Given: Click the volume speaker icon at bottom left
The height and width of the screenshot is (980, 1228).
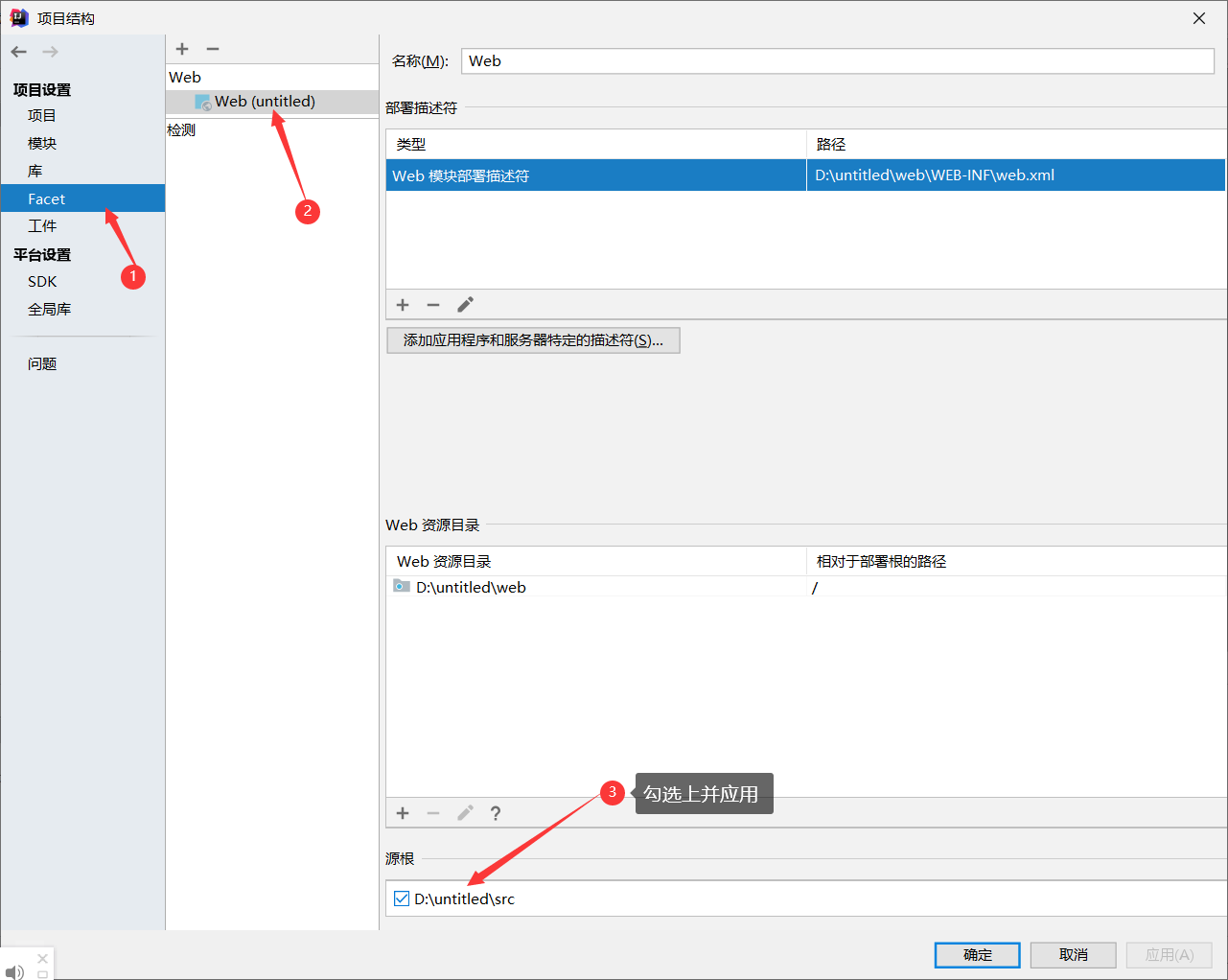Looking at the screenshot, I should (14, 971).
